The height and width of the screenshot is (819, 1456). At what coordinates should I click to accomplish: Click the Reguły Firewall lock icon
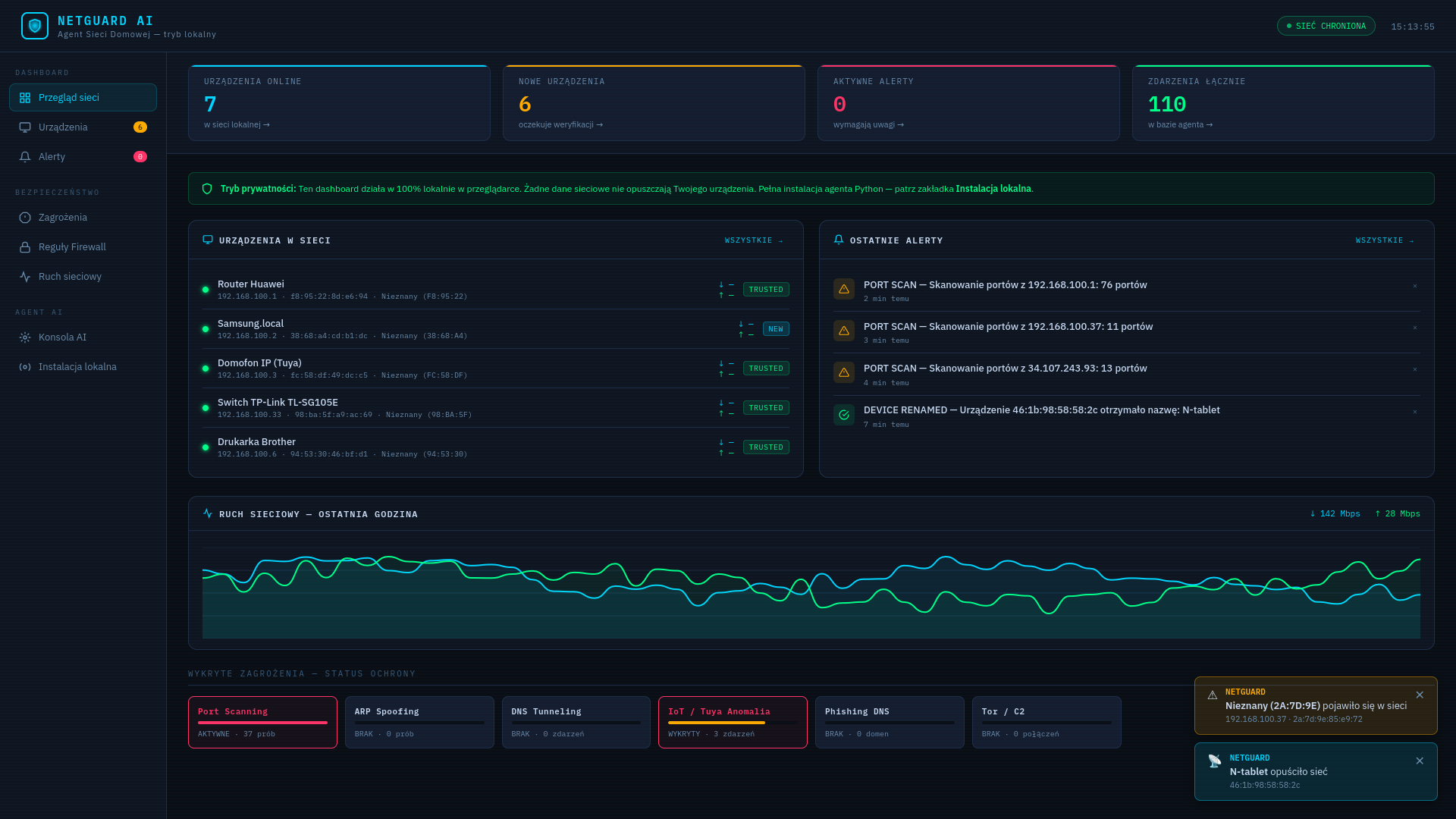[x=25, y=247]
